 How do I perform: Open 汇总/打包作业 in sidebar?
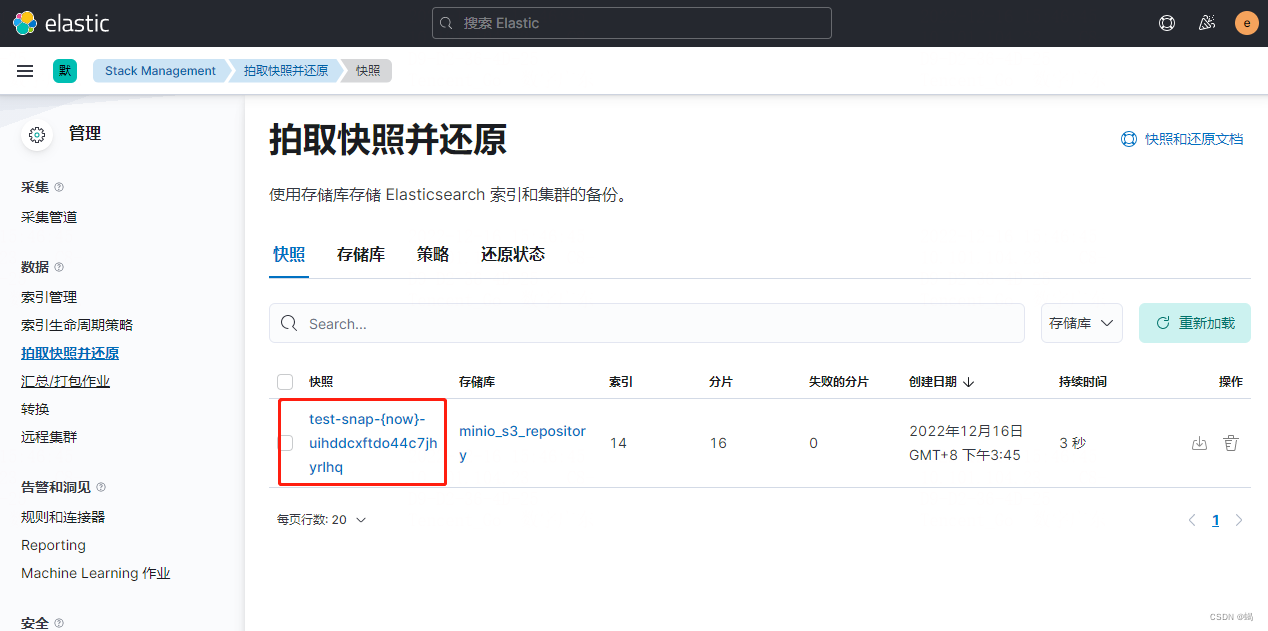tap(65, 381)
